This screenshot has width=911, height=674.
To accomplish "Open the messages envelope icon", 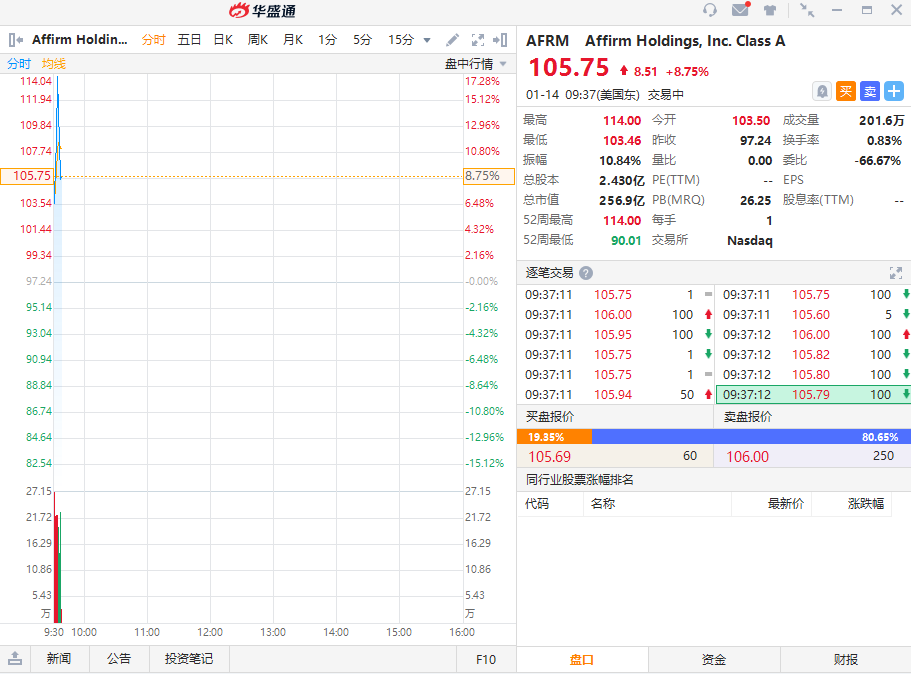I will click(x=740, y=9).
